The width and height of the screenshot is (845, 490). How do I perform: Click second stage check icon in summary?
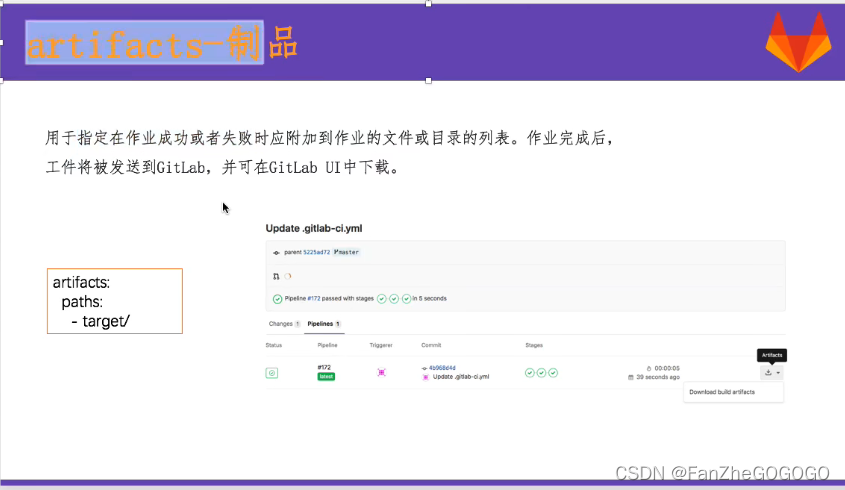[394, 299]
